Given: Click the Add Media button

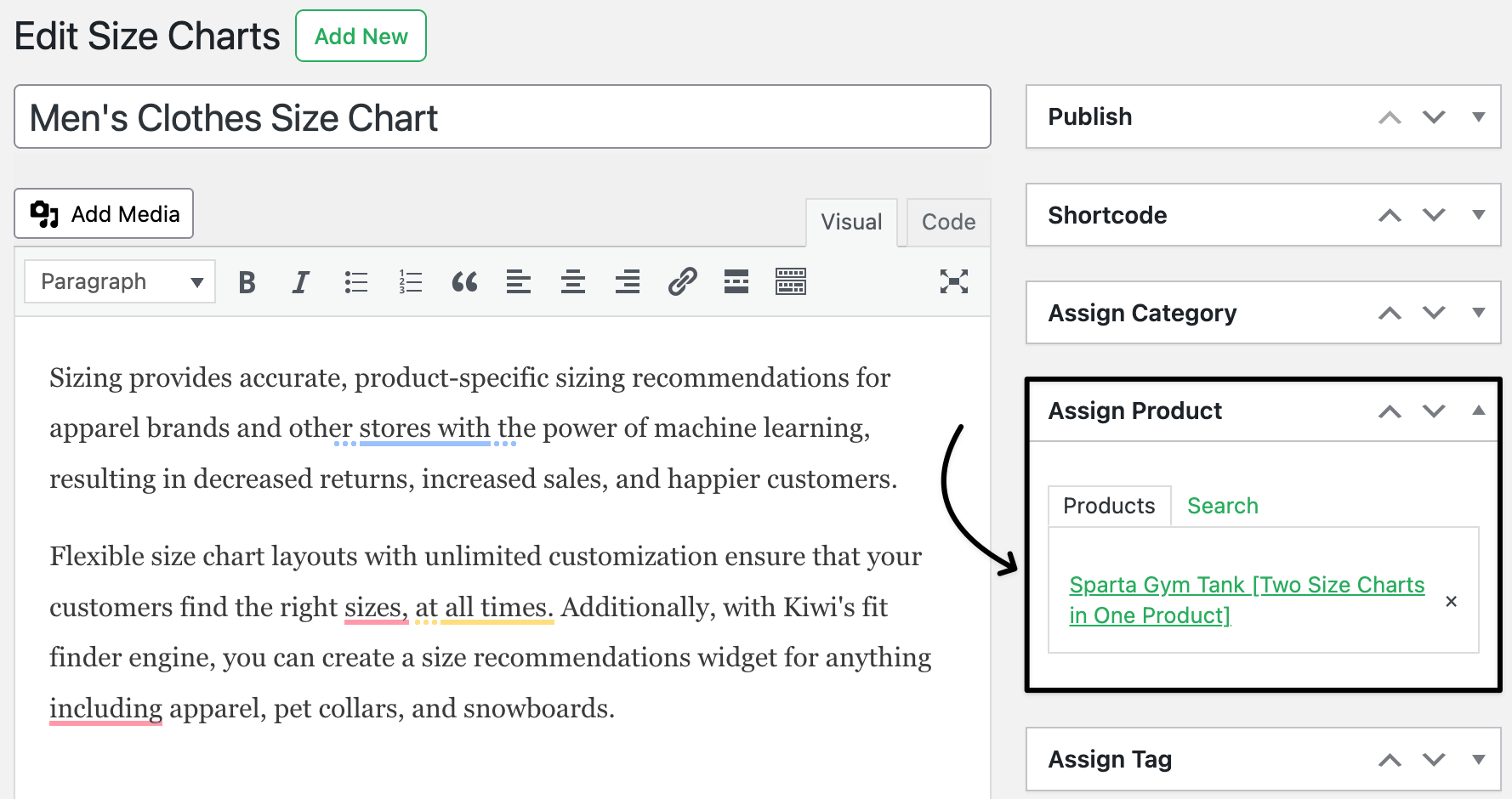Looking at the screenshot, I should (x=104, y=213).
